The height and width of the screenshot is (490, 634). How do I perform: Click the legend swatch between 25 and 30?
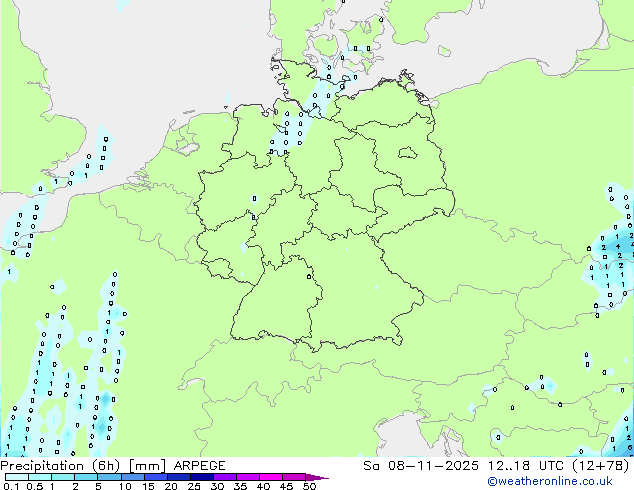click(x=201, y=477)
